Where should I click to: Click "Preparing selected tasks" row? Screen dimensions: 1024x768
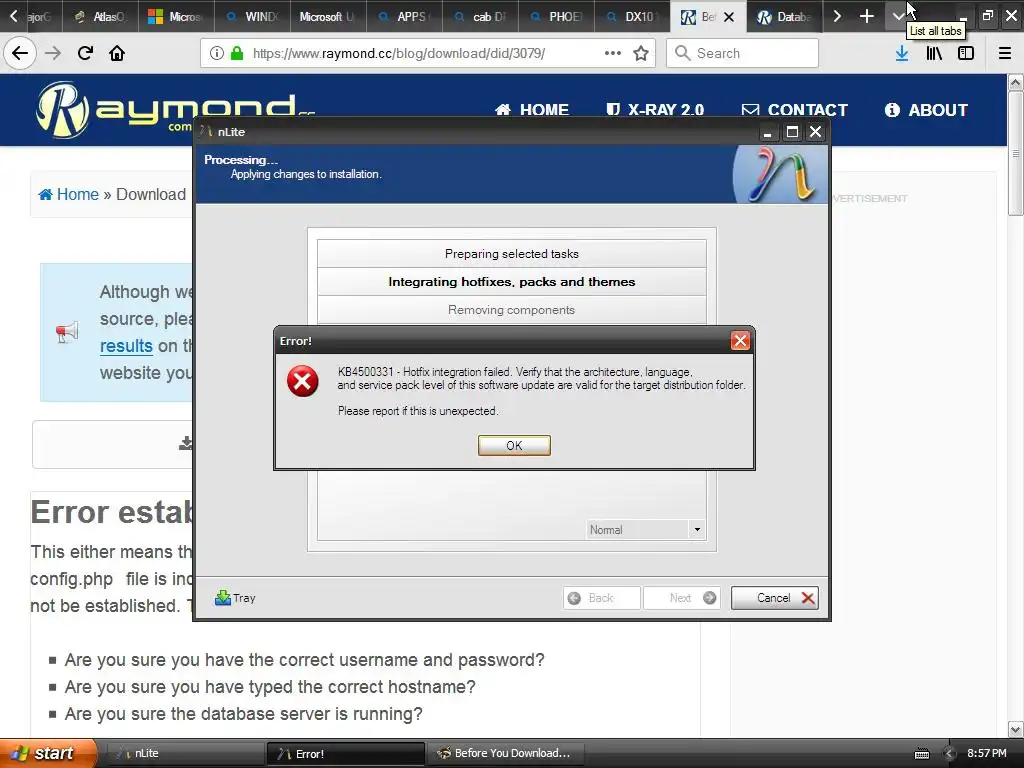tap(511, 253)
